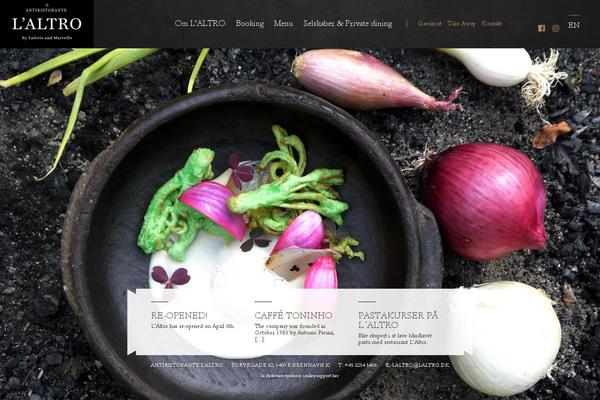Open PASTAKURSER PÅ L'ALTRO heading
The image size is (600, 400).
[x=398, y=320]
